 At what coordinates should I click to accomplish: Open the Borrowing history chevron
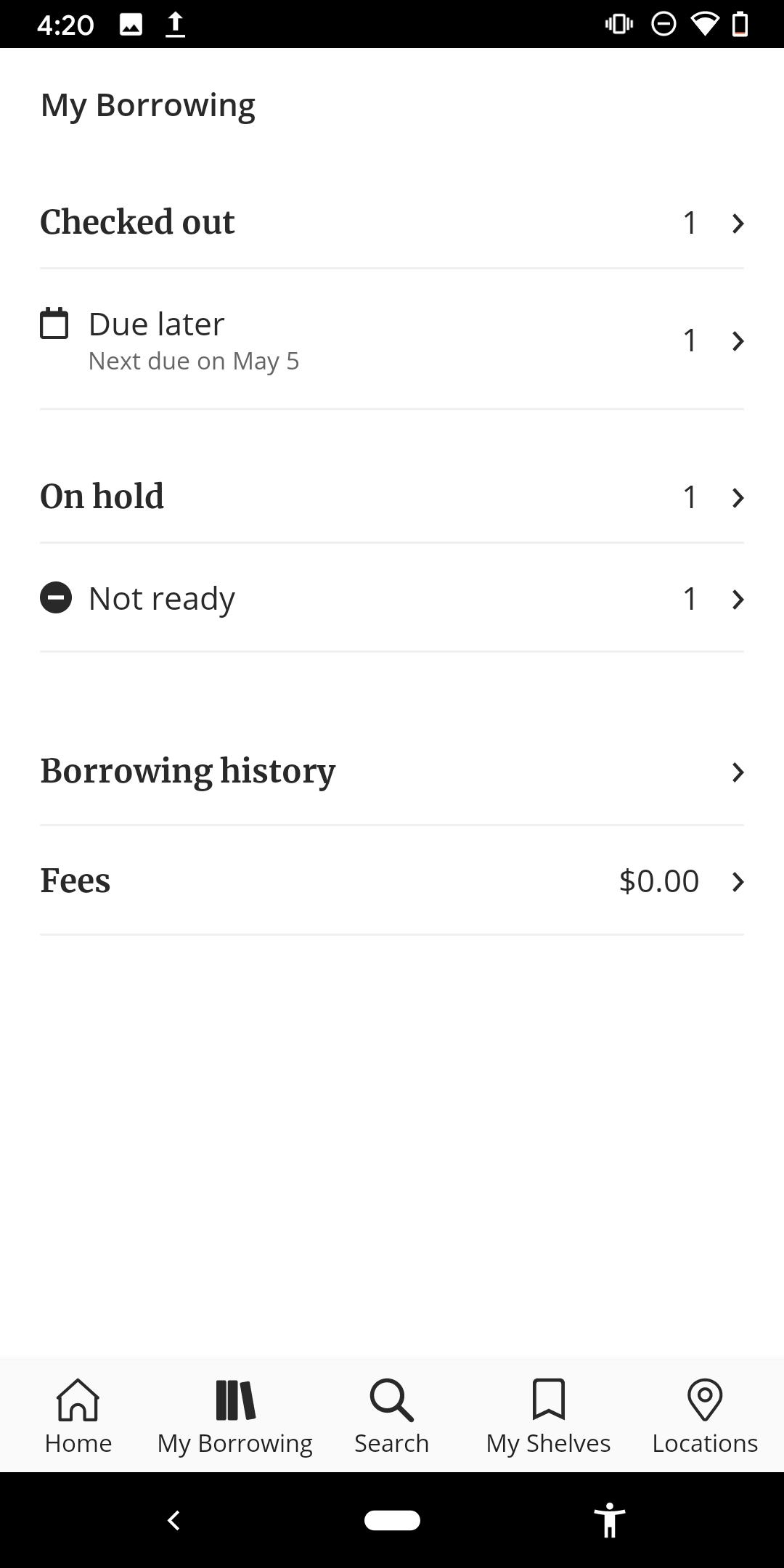pyautogui.click(x=738, y=772)
